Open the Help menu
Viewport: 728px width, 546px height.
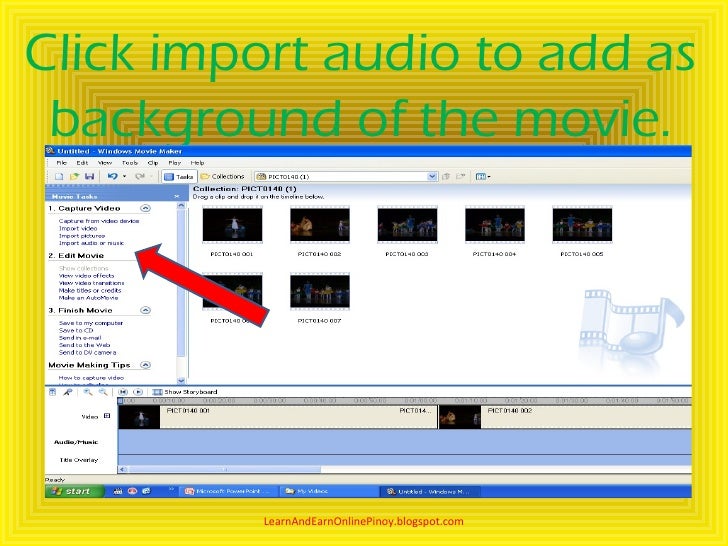[x=197, y=163]
